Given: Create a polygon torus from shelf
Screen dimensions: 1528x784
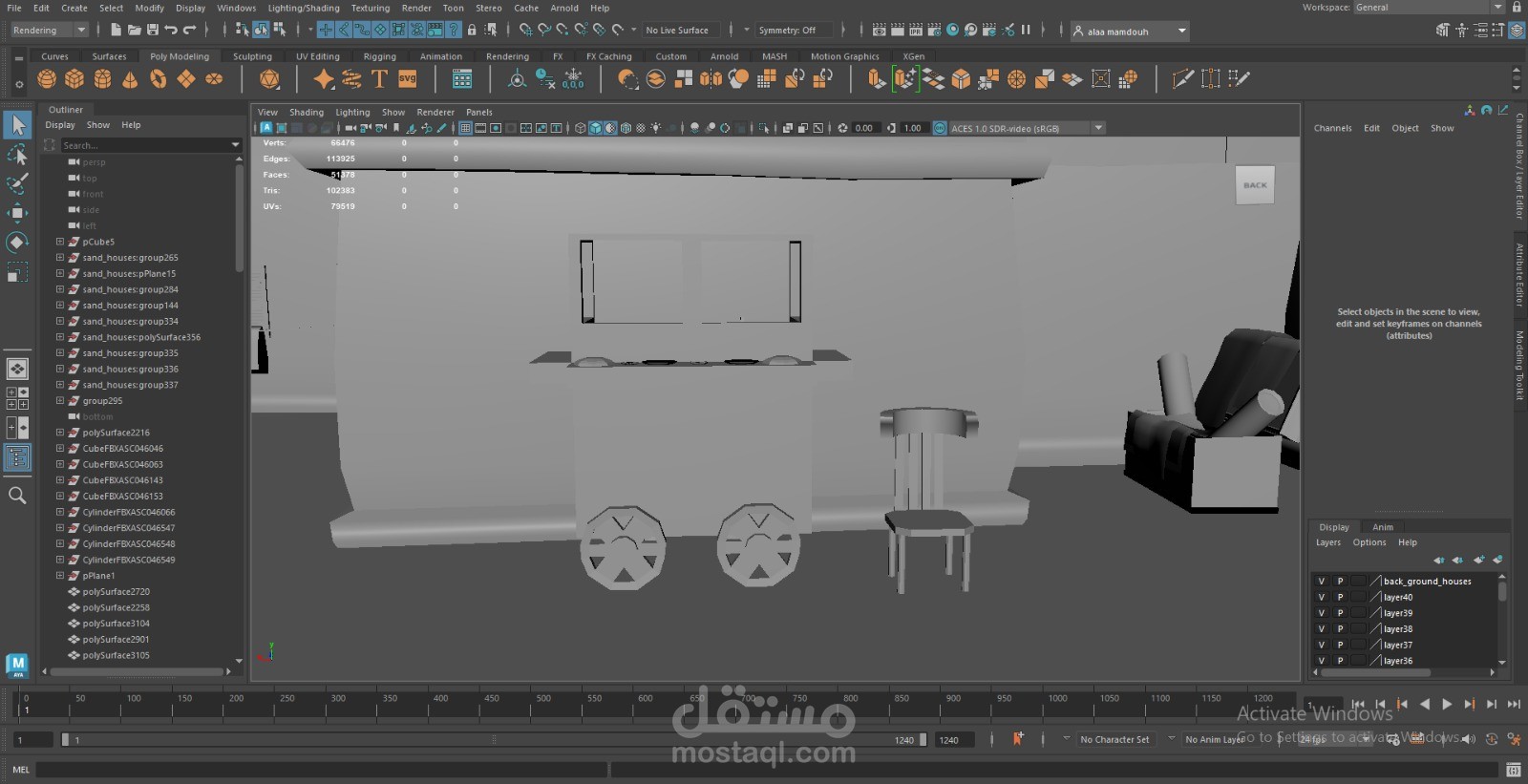Looking at the screenshot, I should 158,79.
